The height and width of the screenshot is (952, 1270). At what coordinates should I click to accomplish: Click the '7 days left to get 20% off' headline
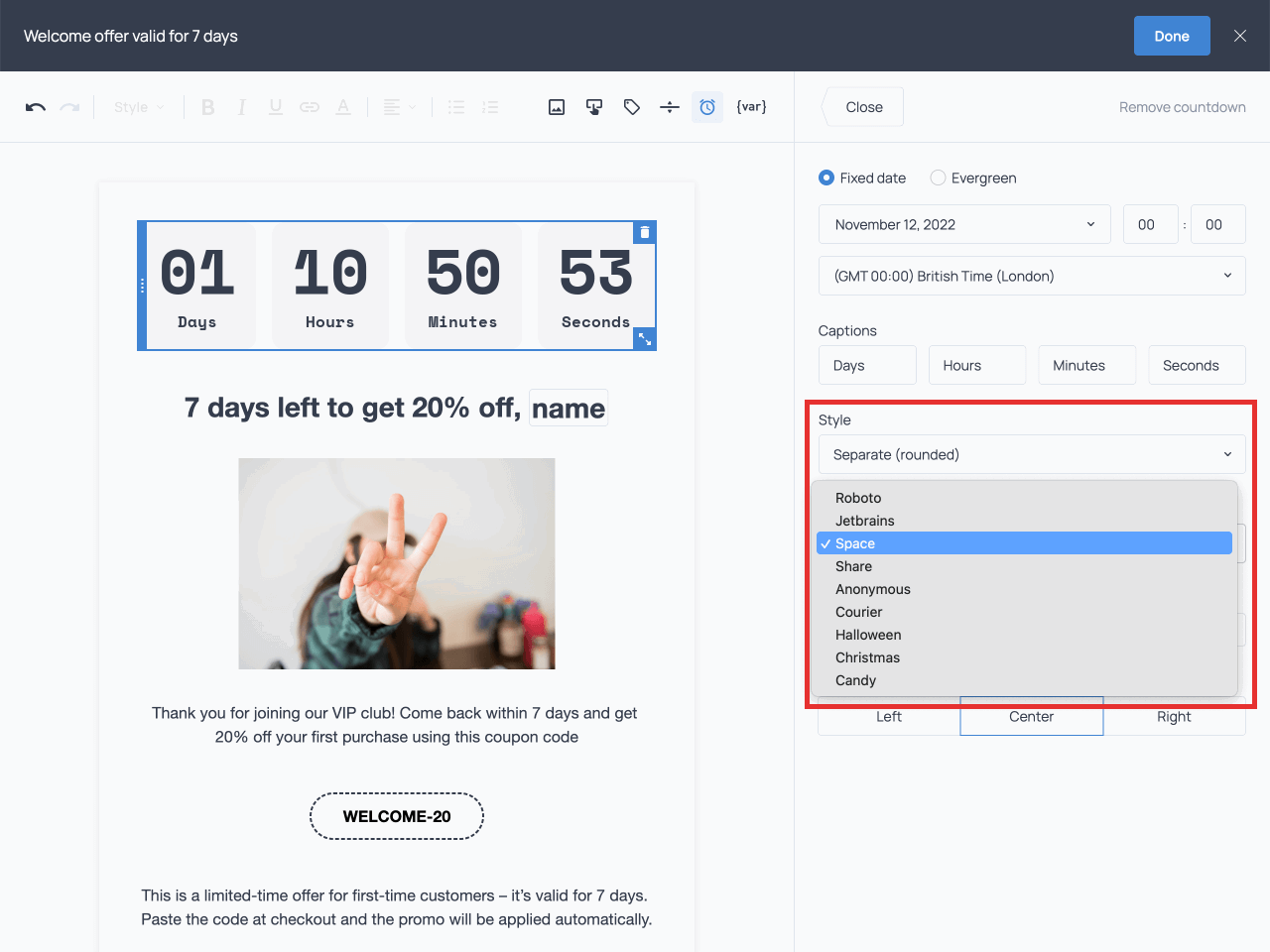tap(352, 408)
